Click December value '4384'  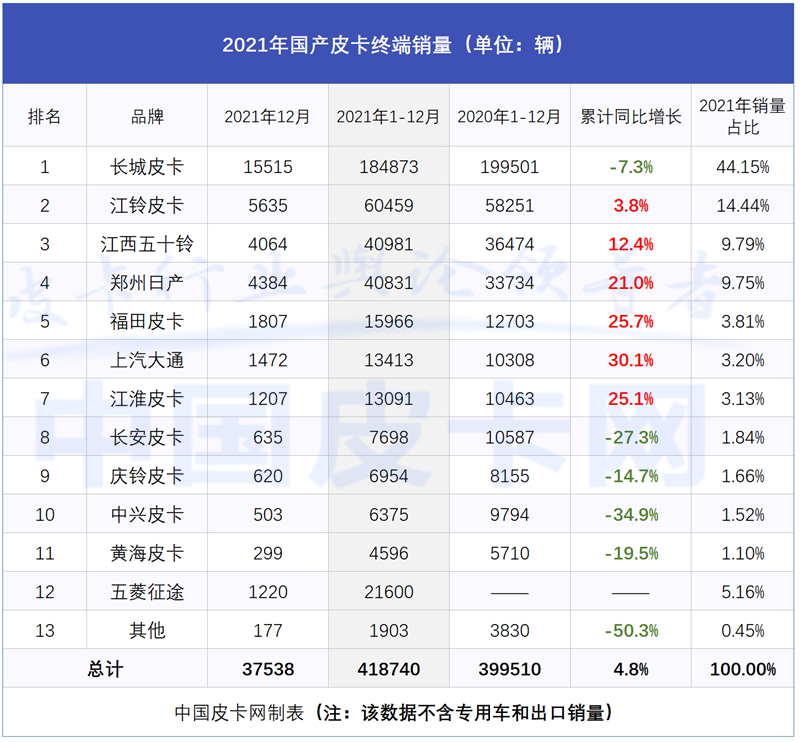coord(267,283)
